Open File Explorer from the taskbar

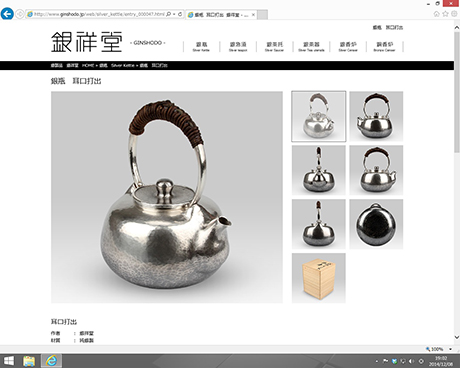coord(29,361)
